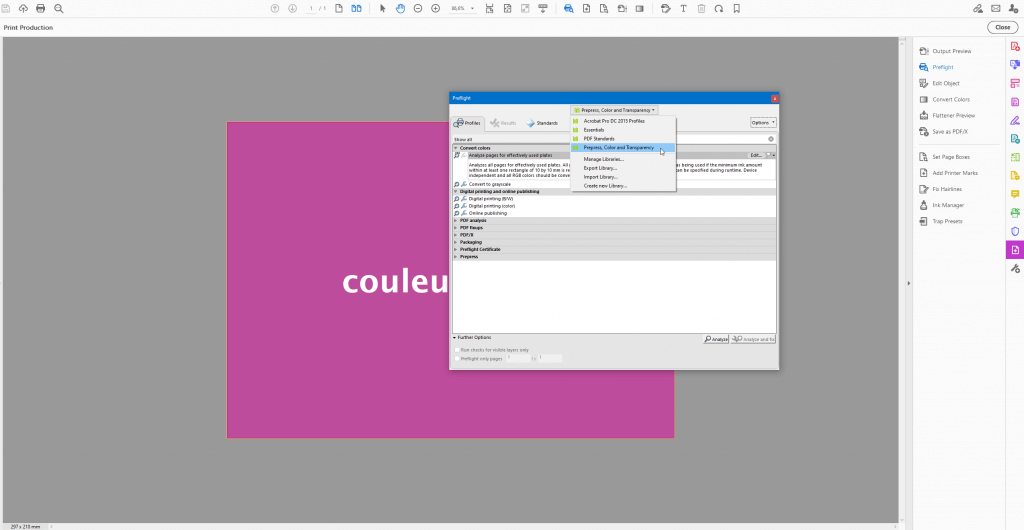The width and height of the screenshot is (1024, 530).
Task: Click the Print icon in the toolbar
Action: point(40,8)
